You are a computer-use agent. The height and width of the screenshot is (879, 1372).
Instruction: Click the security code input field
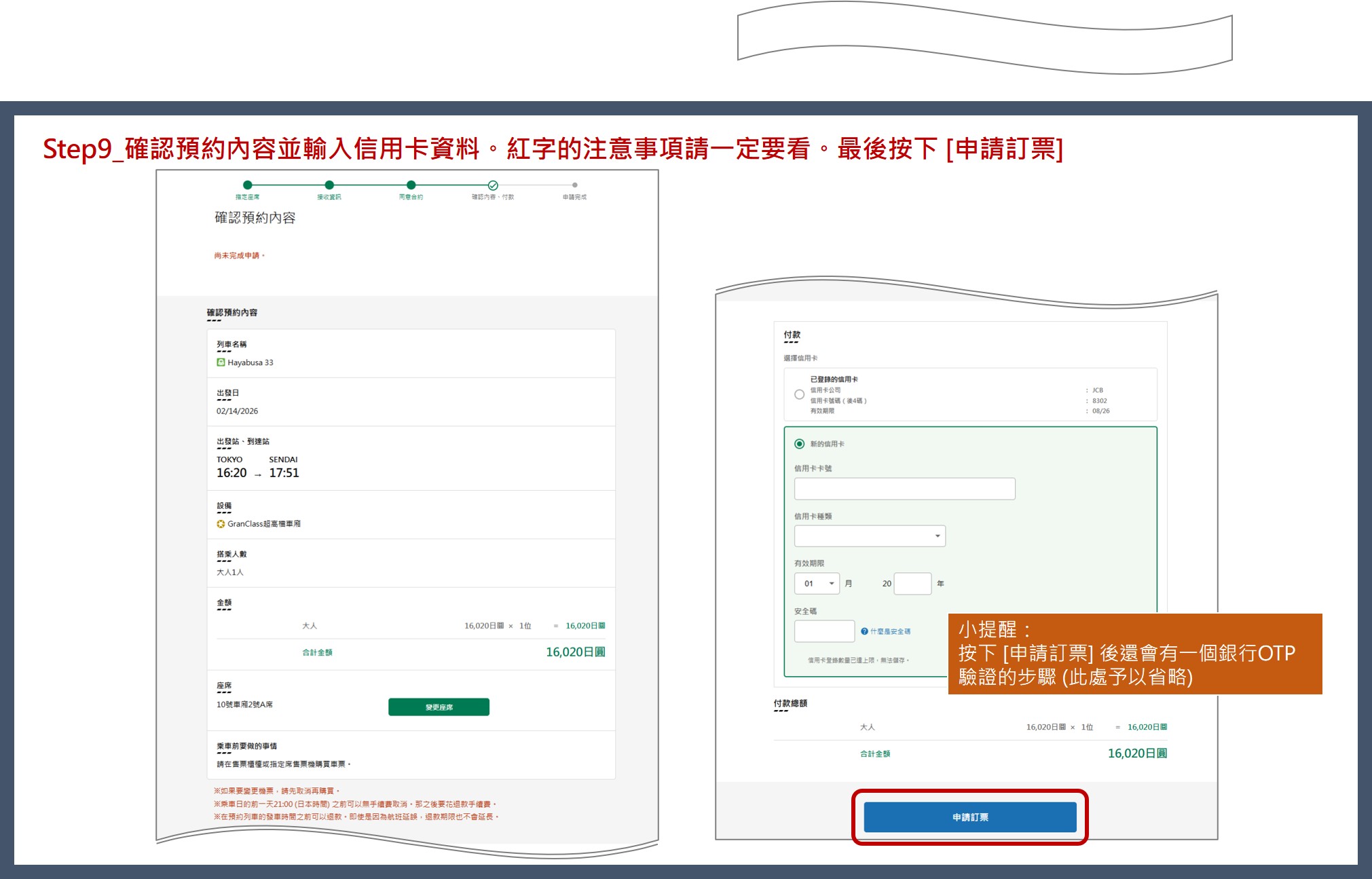pyautogui.click(x=824, y=631)
